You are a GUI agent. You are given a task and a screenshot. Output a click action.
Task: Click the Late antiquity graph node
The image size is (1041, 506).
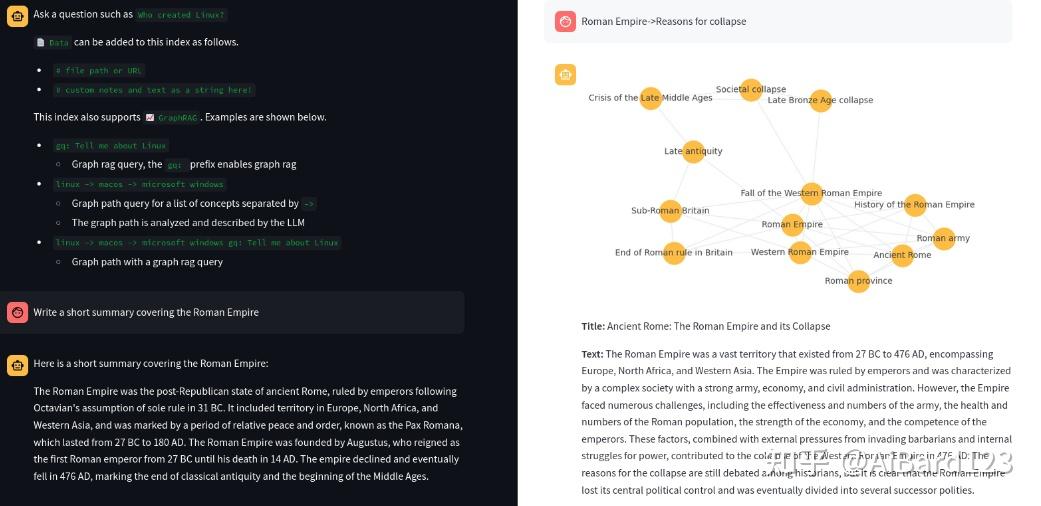(x=693, y=151)
